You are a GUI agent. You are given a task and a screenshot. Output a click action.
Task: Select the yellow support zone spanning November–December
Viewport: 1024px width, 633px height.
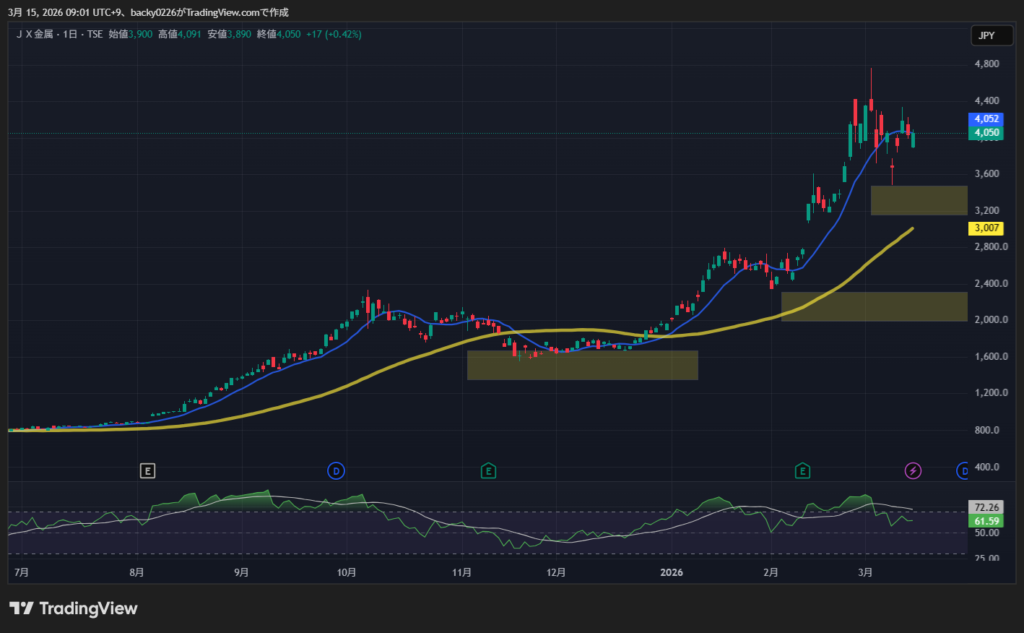[x=582, y=365]
